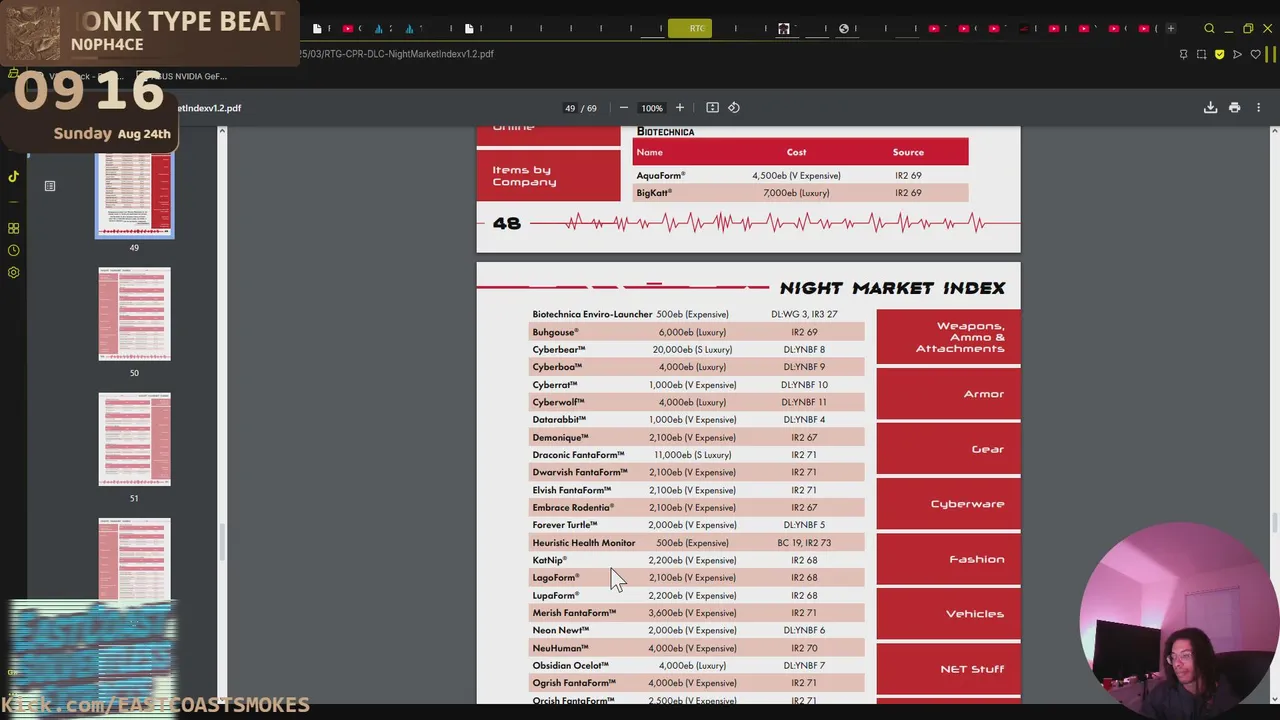Image resolution: width=1280 pixels, height=720 pixels.
Task: Zoom out the PDF with minus button
Action: pyautogui.click(x=623, y=108)
